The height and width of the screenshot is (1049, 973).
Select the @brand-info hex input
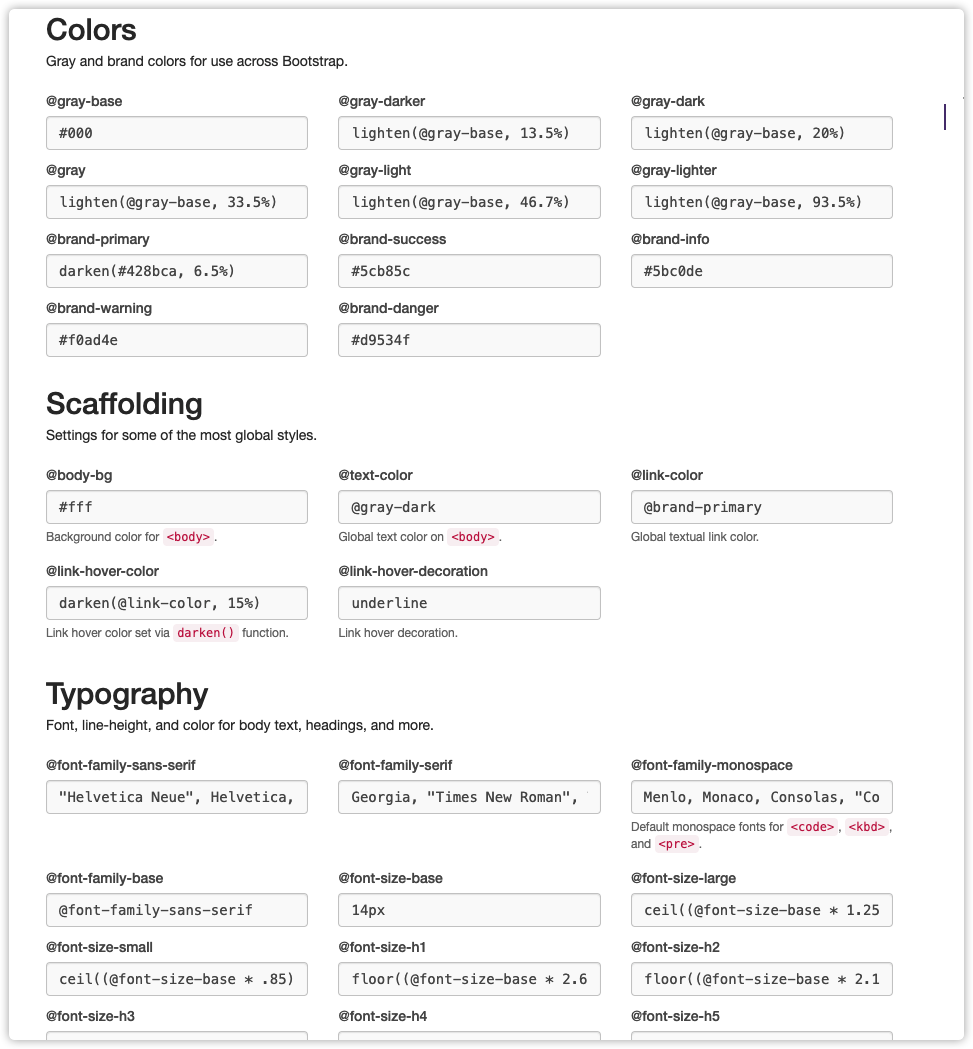click(x=761, y=271)
